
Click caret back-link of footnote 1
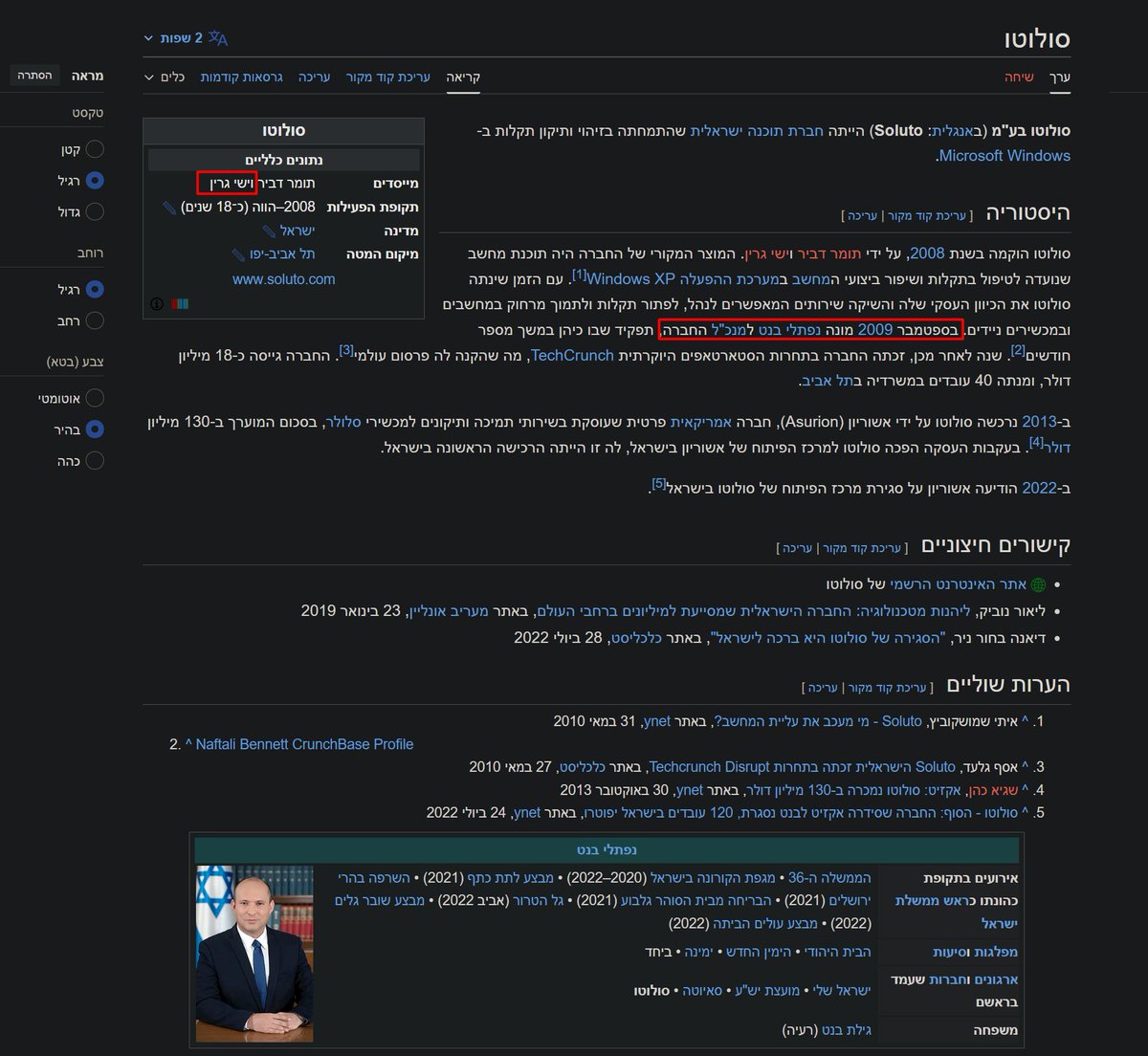1026,721
